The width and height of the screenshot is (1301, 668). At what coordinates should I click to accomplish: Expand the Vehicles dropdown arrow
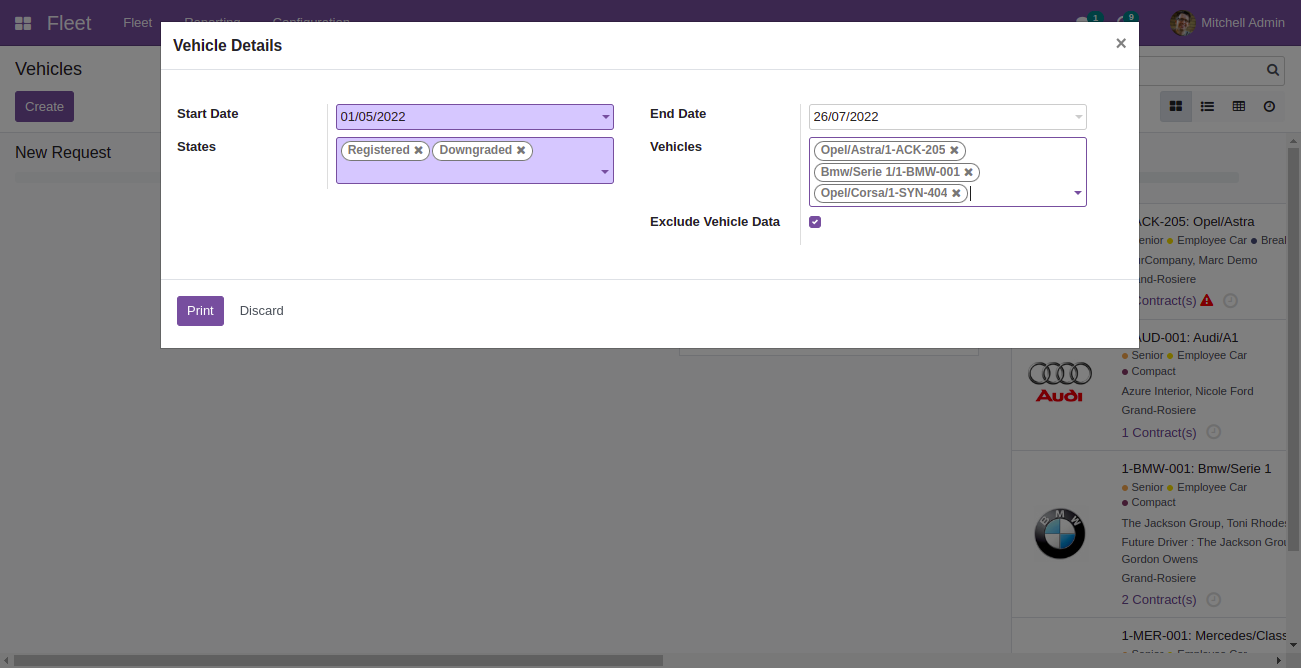1077,193
